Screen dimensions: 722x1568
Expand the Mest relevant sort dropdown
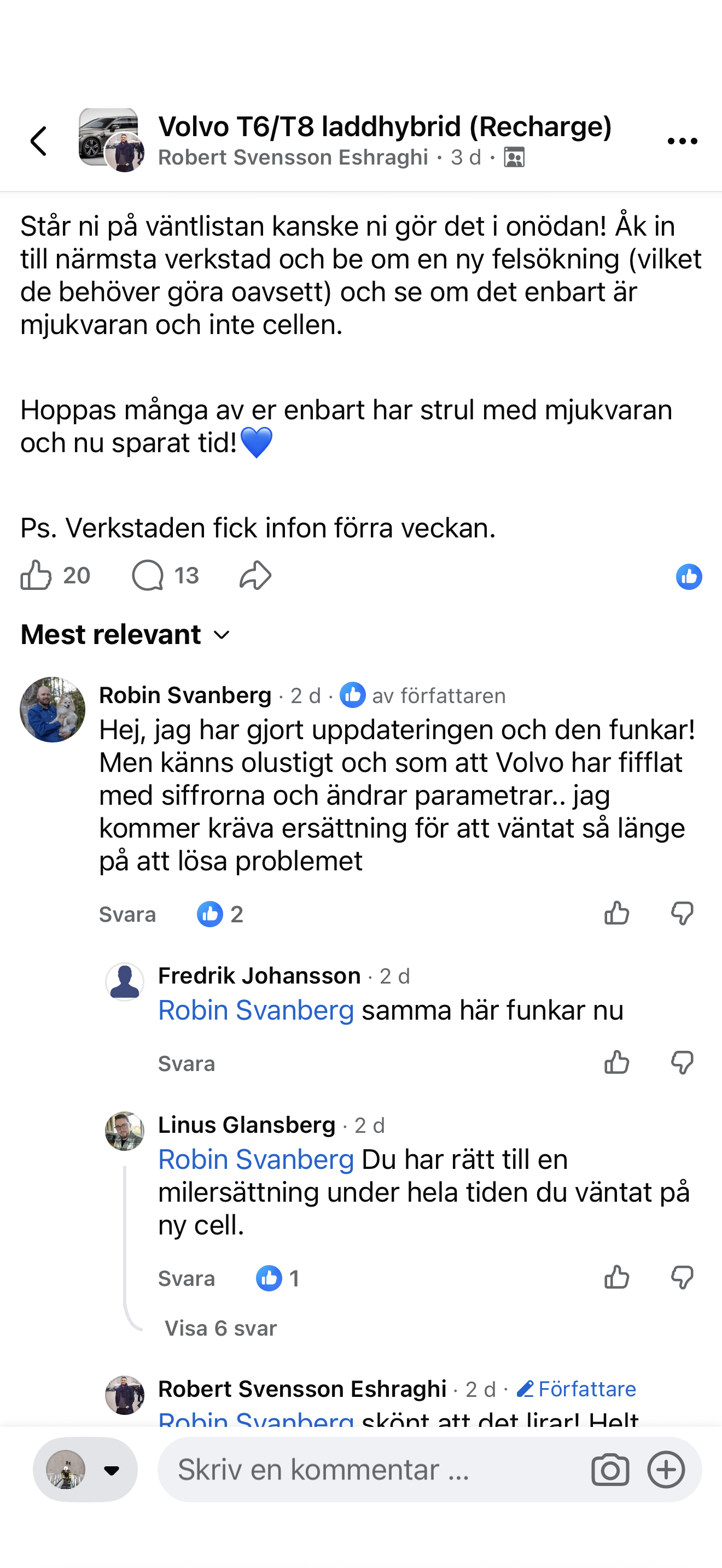click(x=125, y=635)
